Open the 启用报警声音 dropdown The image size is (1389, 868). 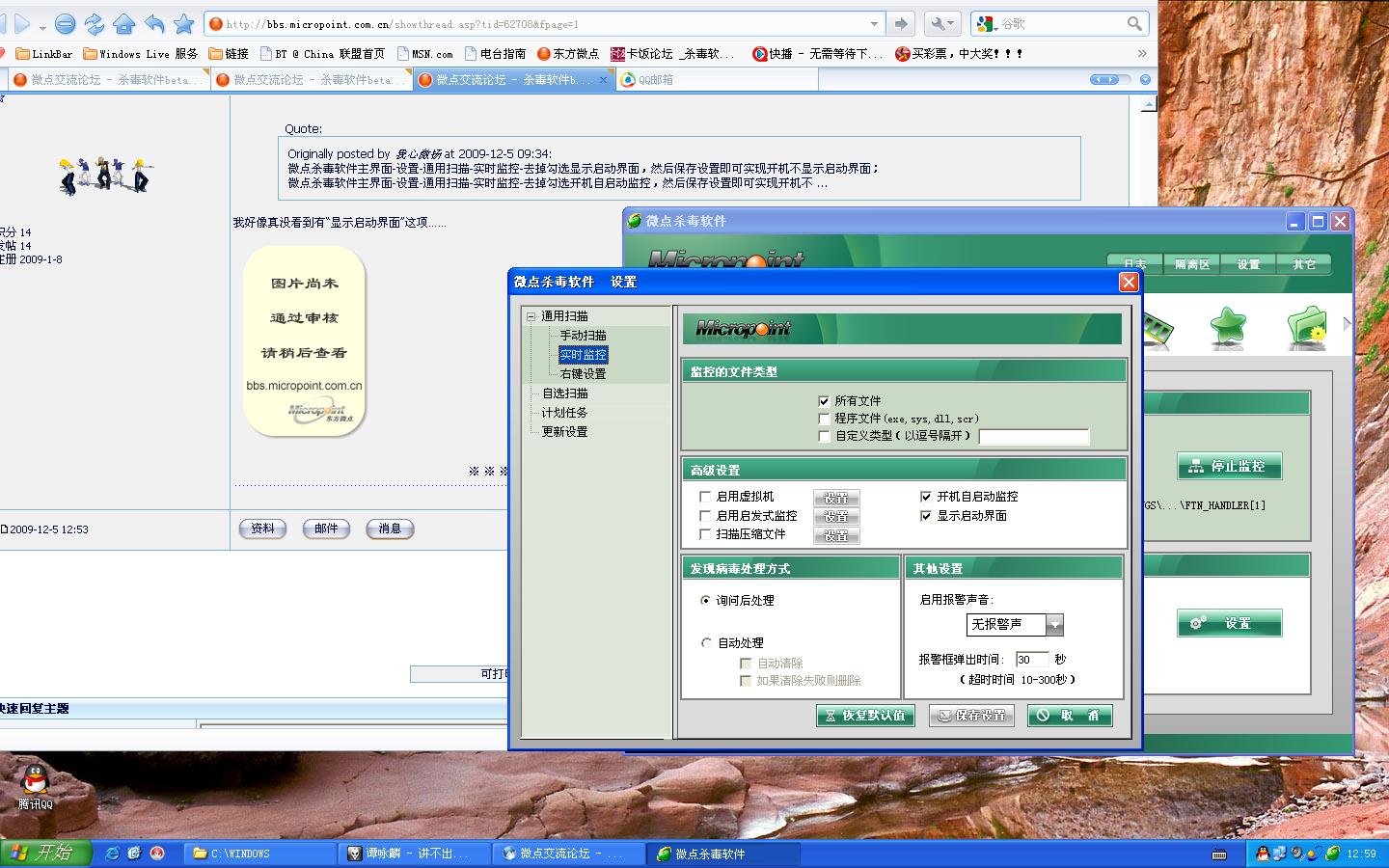point(1054,625)
